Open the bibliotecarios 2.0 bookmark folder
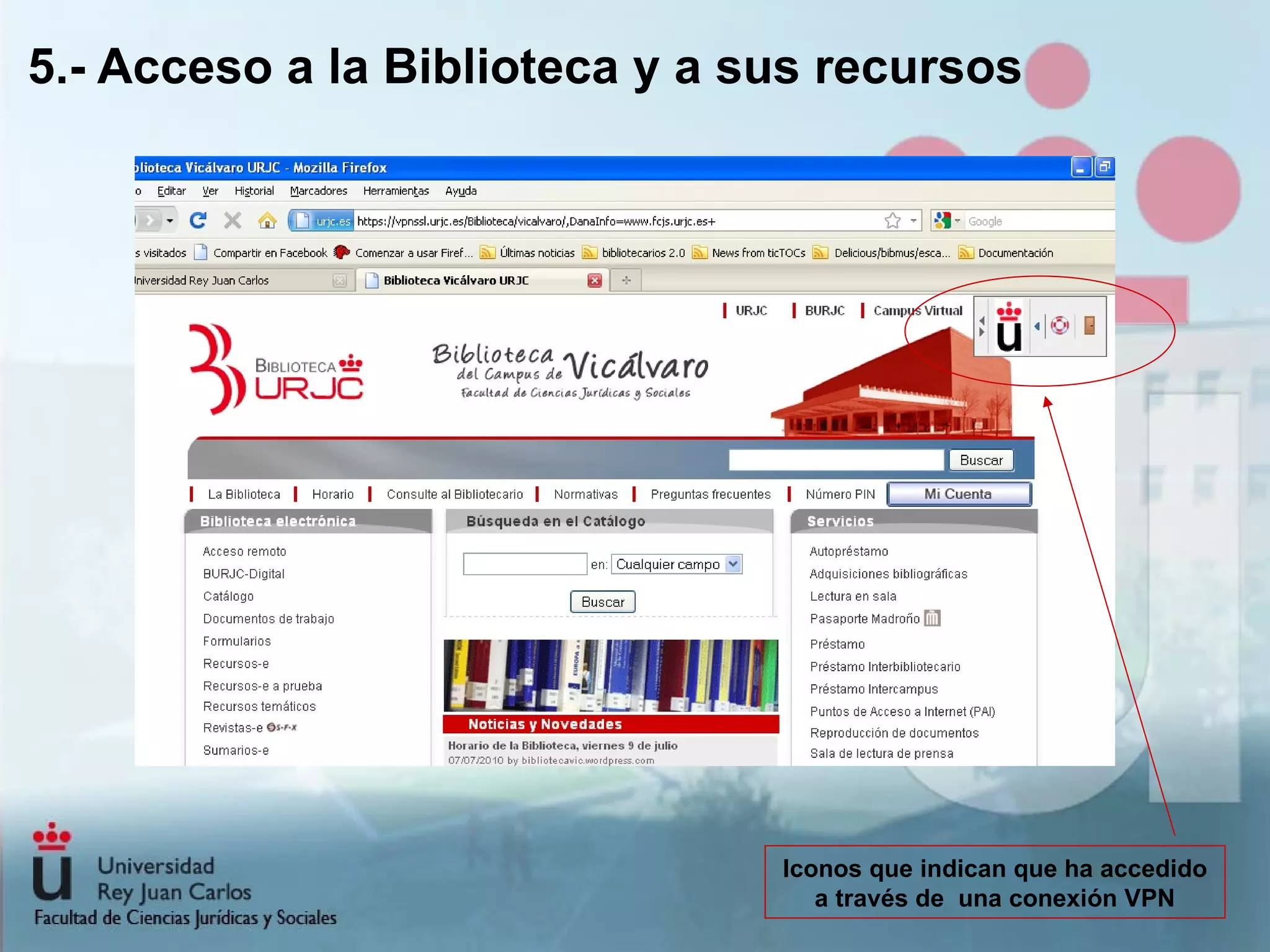The image size is (1270, 952). 634,253
